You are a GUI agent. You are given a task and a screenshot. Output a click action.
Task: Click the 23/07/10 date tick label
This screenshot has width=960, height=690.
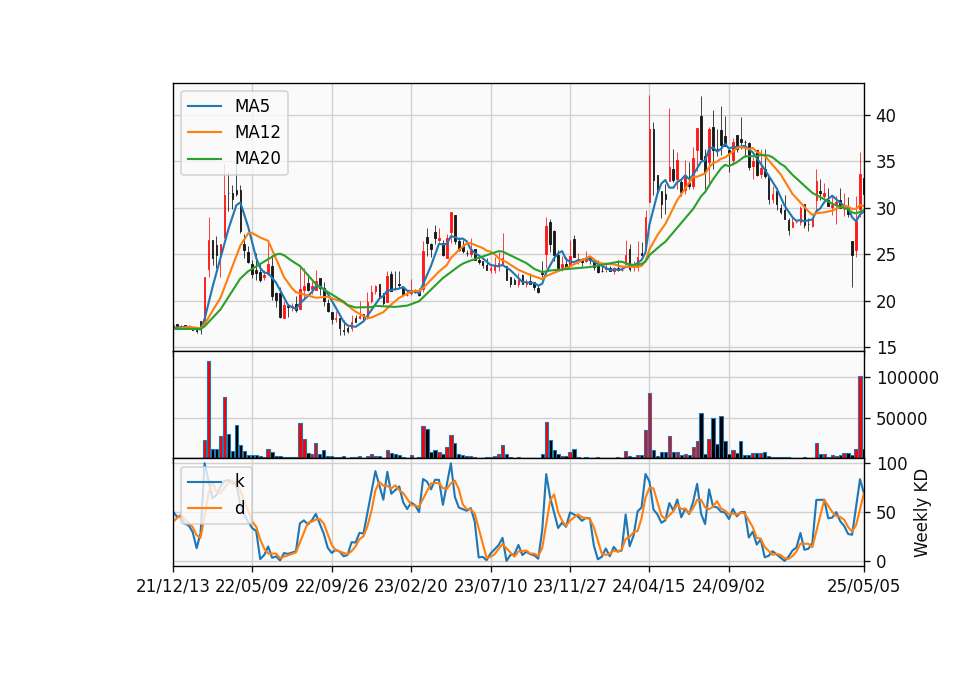pyautogui.click(x=490, y=586)
